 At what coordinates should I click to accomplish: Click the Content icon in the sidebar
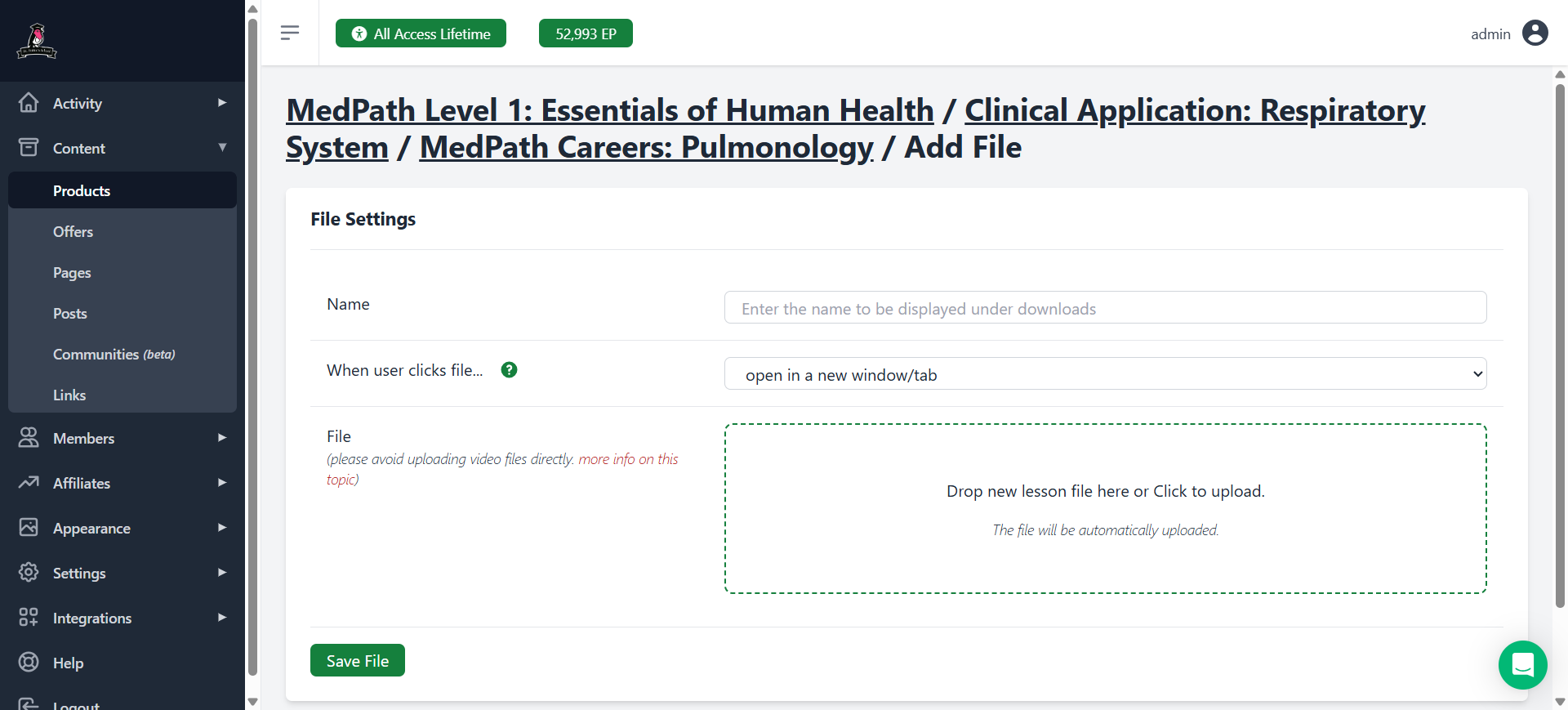(x=29, y=148)
